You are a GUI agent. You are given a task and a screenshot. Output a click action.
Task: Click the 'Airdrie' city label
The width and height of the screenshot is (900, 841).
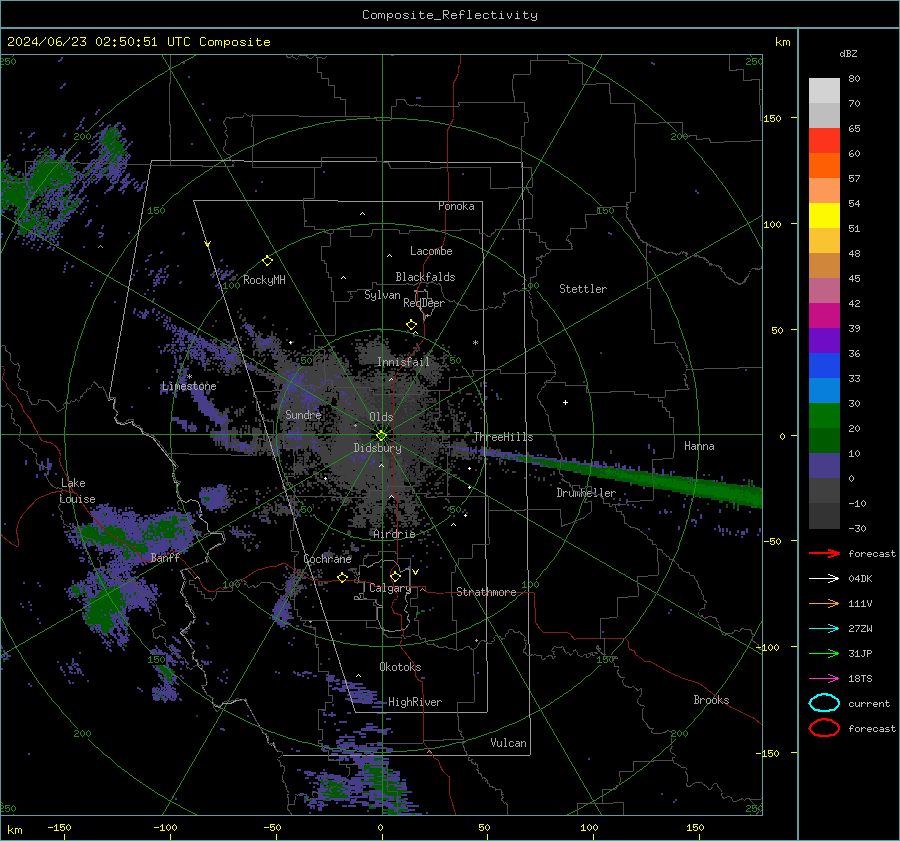394,534
